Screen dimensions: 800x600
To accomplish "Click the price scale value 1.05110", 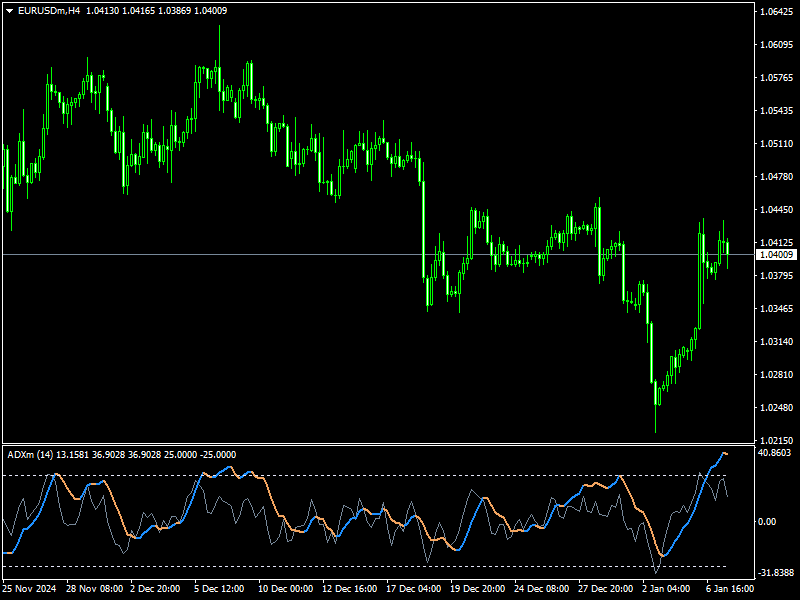I will click(x=777, y=144).
